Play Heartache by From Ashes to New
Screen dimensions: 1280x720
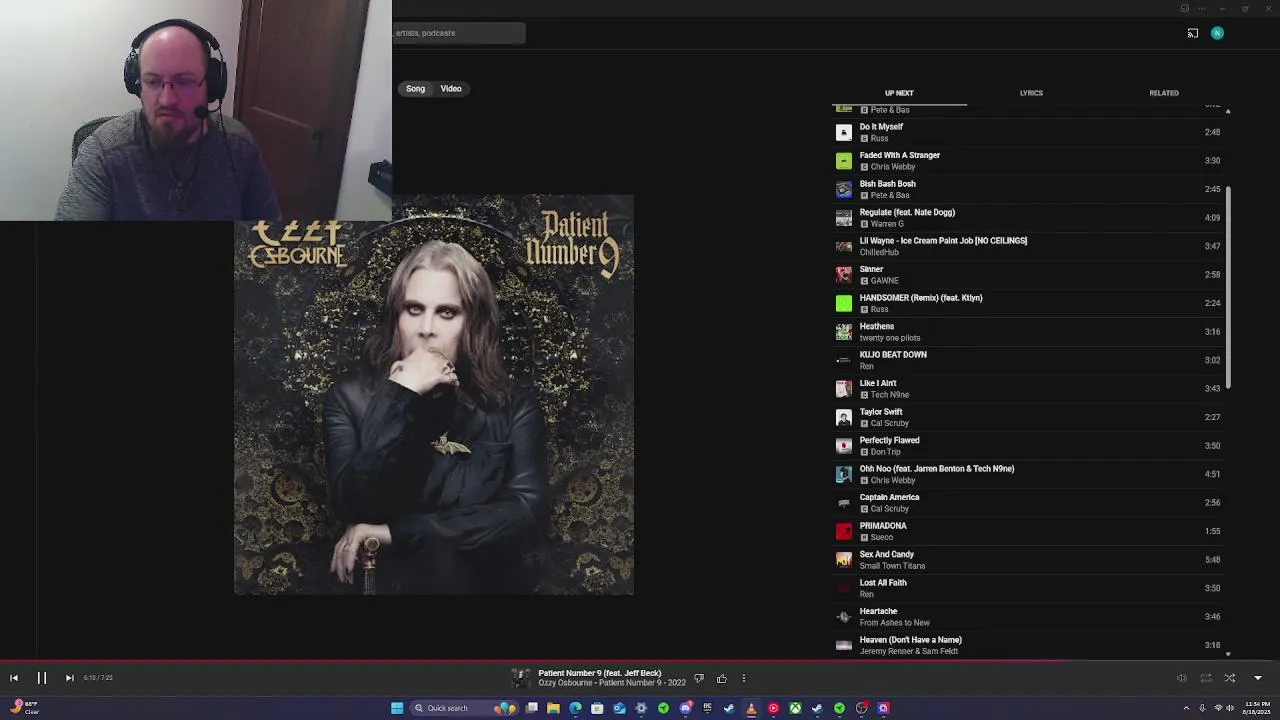click(1027, 617)
